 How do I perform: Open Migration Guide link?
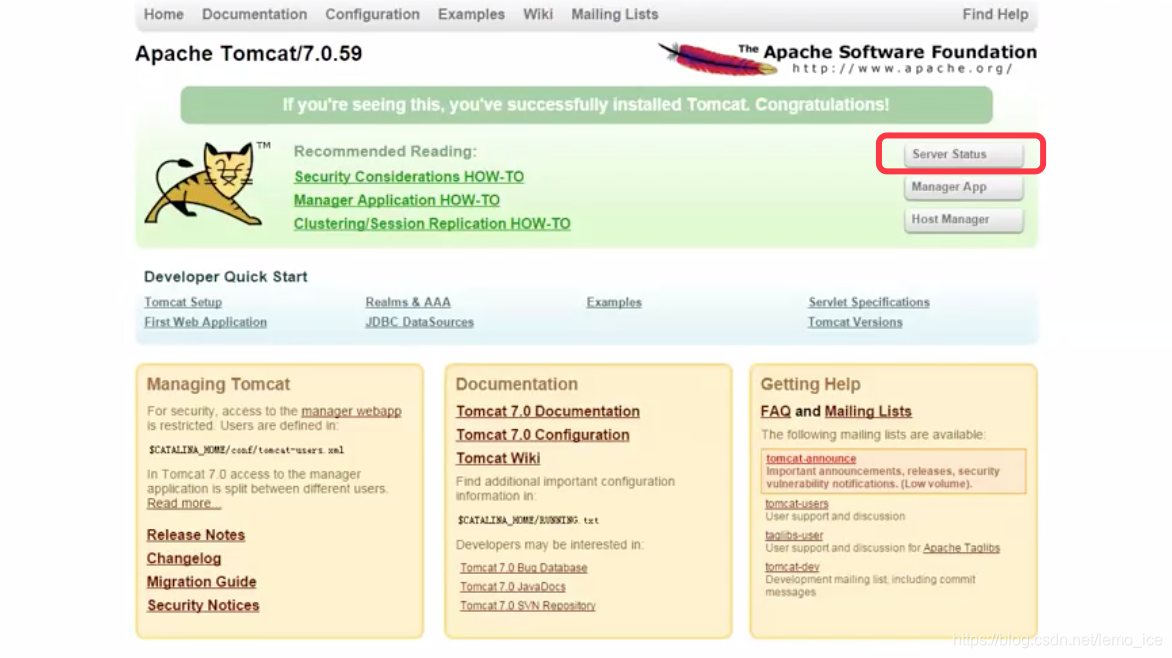(x=202, y=582)
